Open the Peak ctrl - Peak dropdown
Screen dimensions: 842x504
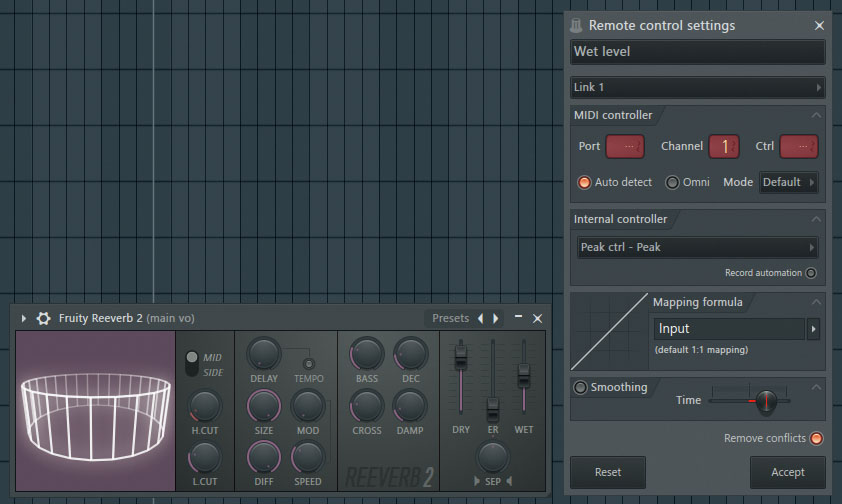[698, 247]
